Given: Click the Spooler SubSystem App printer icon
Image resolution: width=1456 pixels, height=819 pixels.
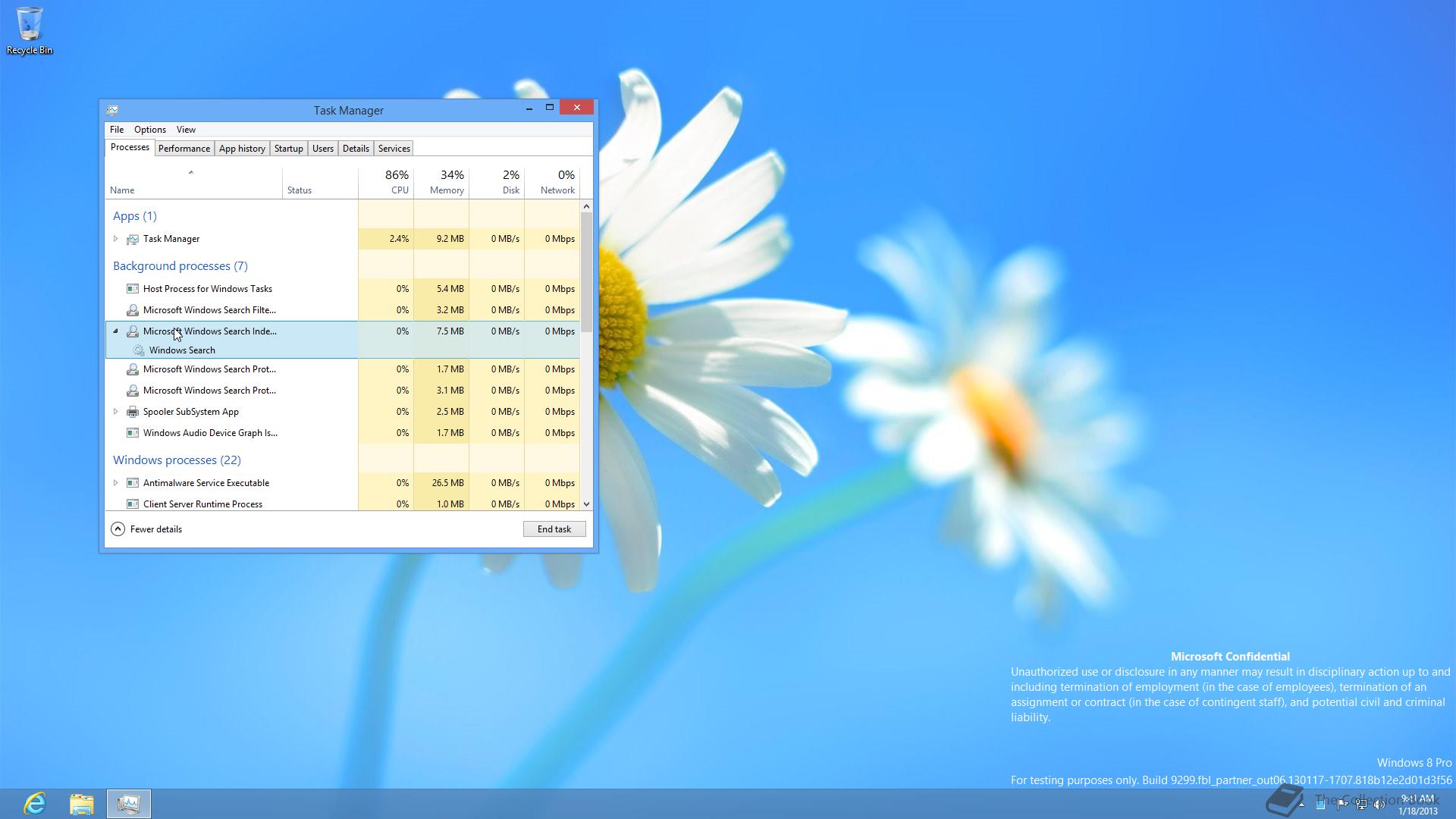Looking at the screenshot, I should [x=133, y=412].
